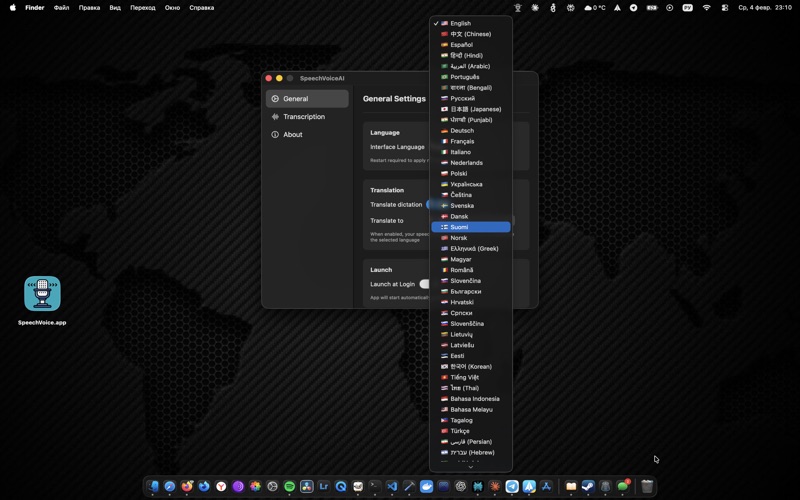
Task: Select 中文 (Chinese) language
Action: pyautogui.click(x=471, y=34)
